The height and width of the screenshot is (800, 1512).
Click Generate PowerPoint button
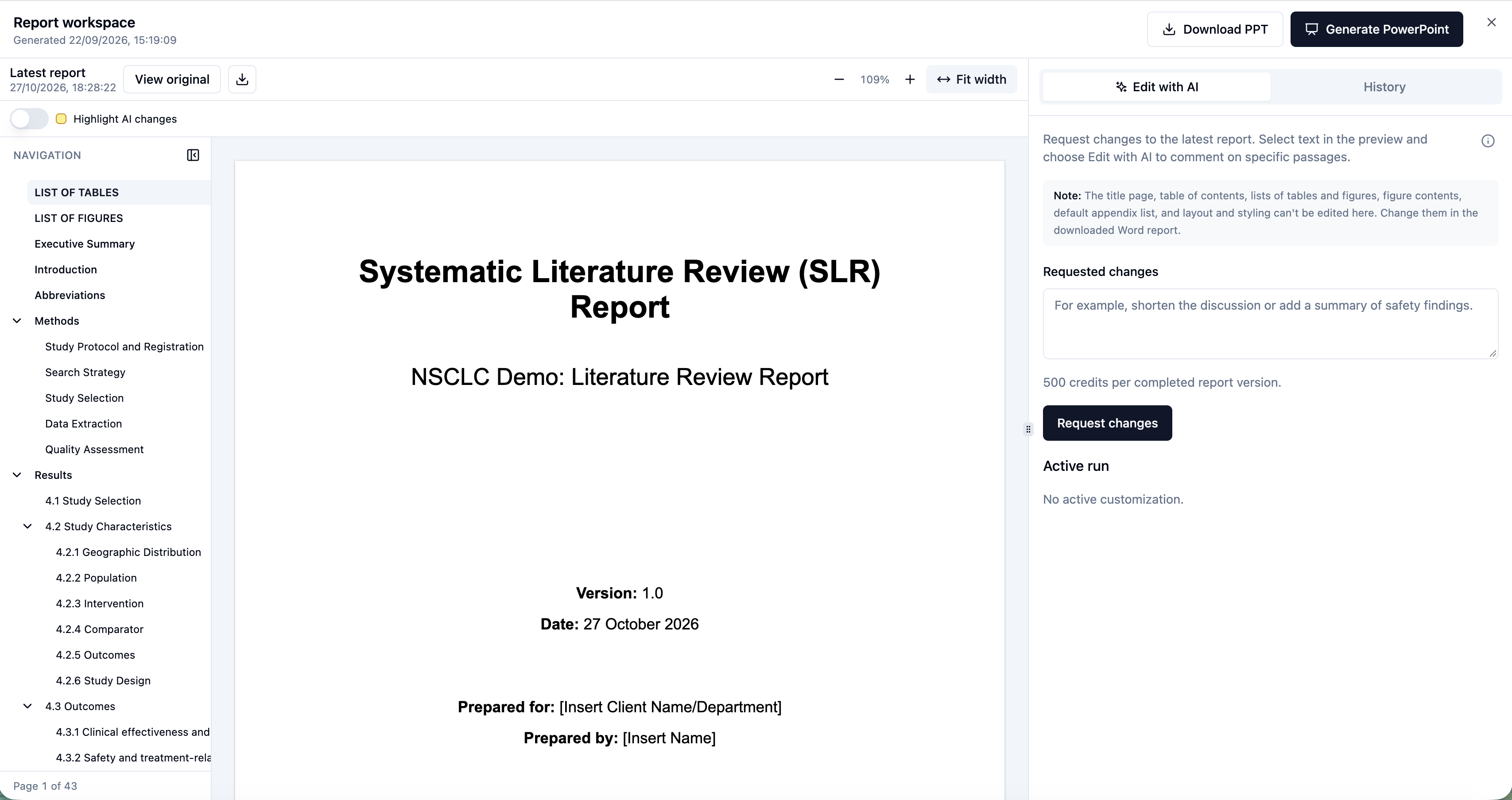point(1376,29)
